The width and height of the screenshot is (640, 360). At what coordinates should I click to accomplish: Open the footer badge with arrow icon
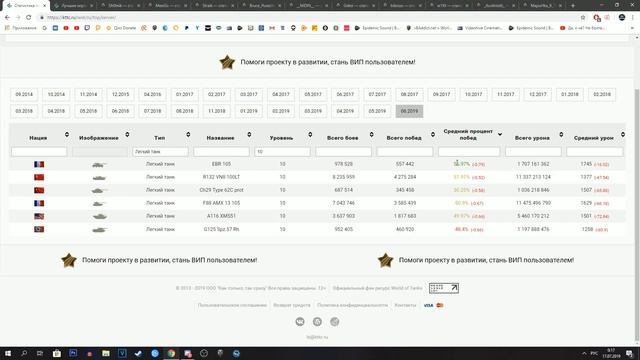444,288
